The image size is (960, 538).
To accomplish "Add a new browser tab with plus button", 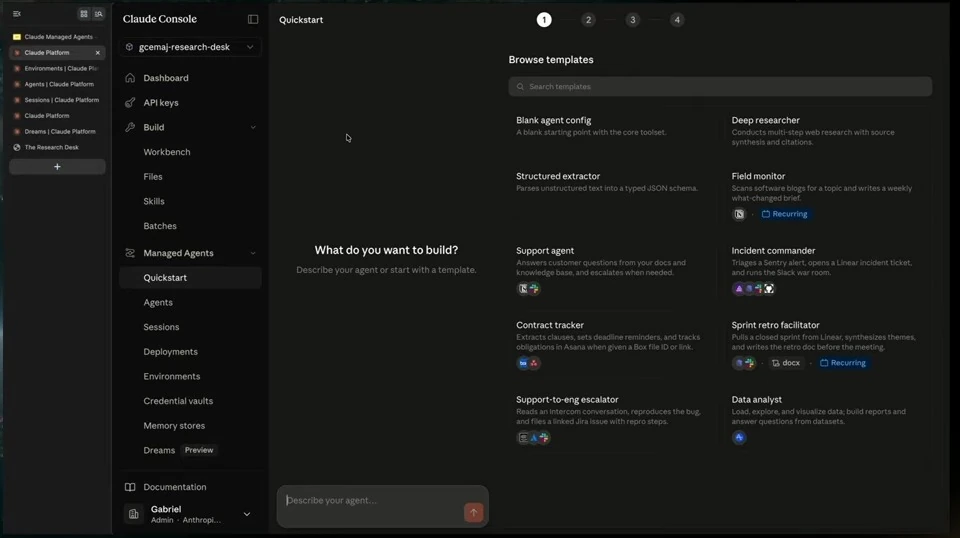I will [x=57, y=166].
